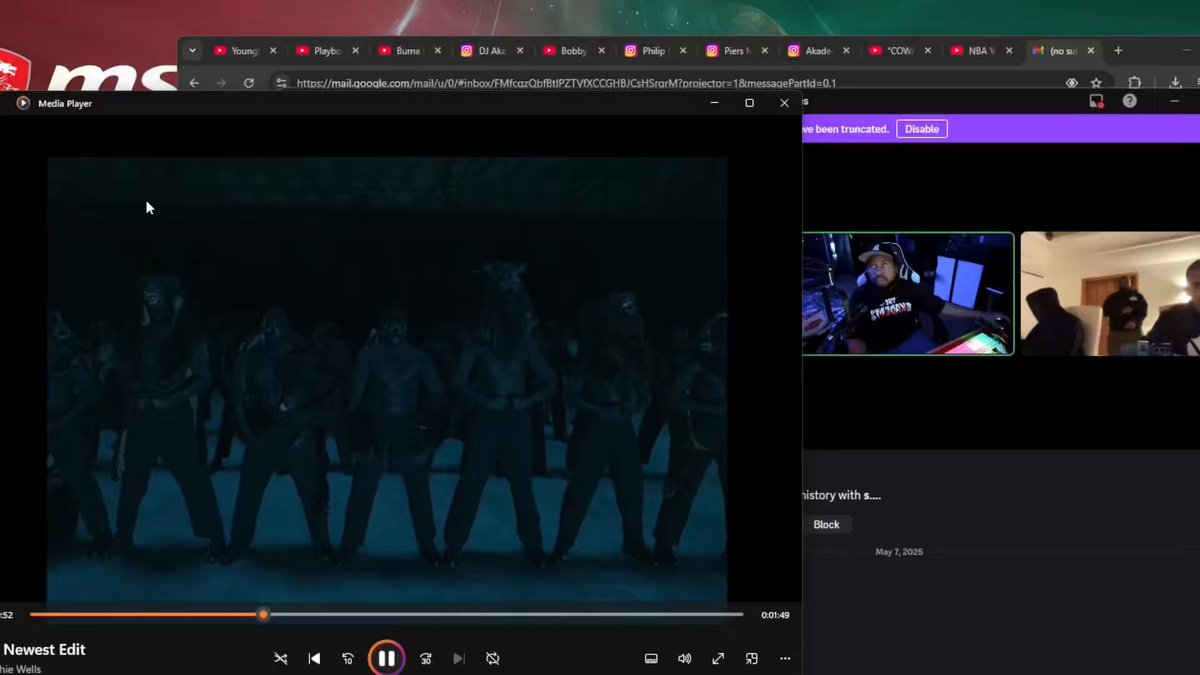Image resolution: width=1200 pixels, height=675 pixels.
Task: Click the 'Newest Edit' video title
Action: point(44,649)
